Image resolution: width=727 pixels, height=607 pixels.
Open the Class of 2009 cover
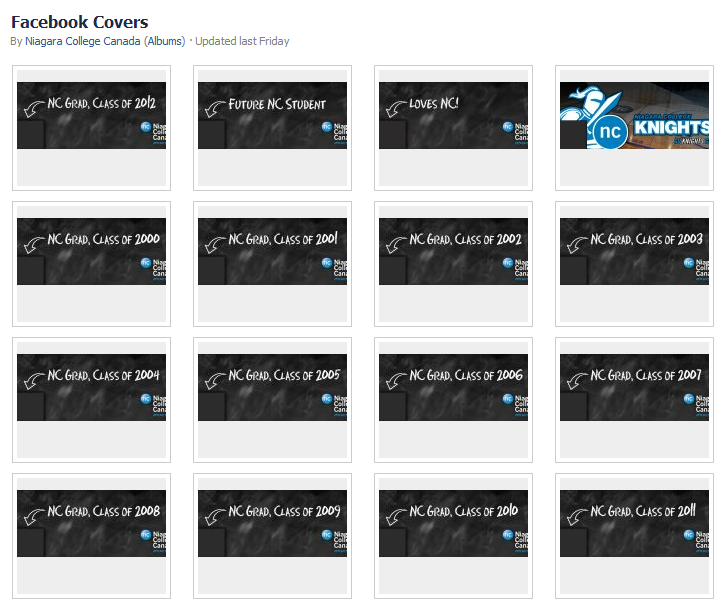[x=272, y=536]
